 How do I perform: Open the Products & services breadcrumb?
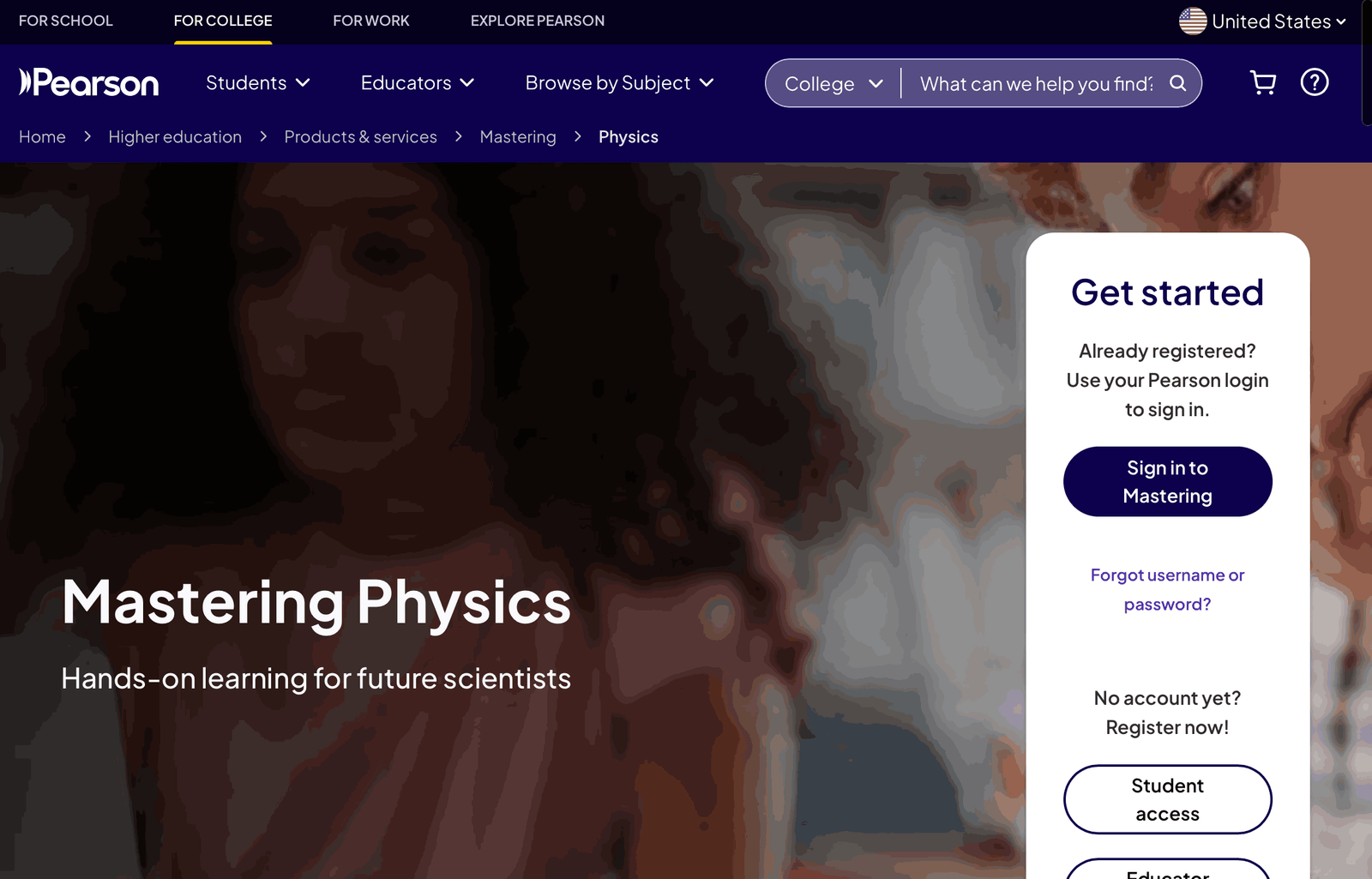click(x=360, y=137)
